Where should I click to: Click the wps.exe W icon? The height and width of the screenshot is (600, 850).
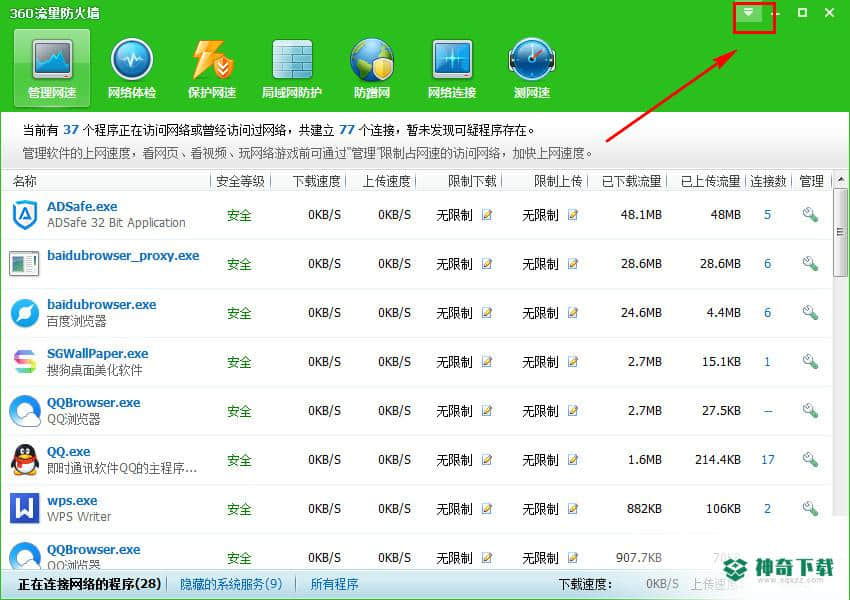(x=25, y=508)
